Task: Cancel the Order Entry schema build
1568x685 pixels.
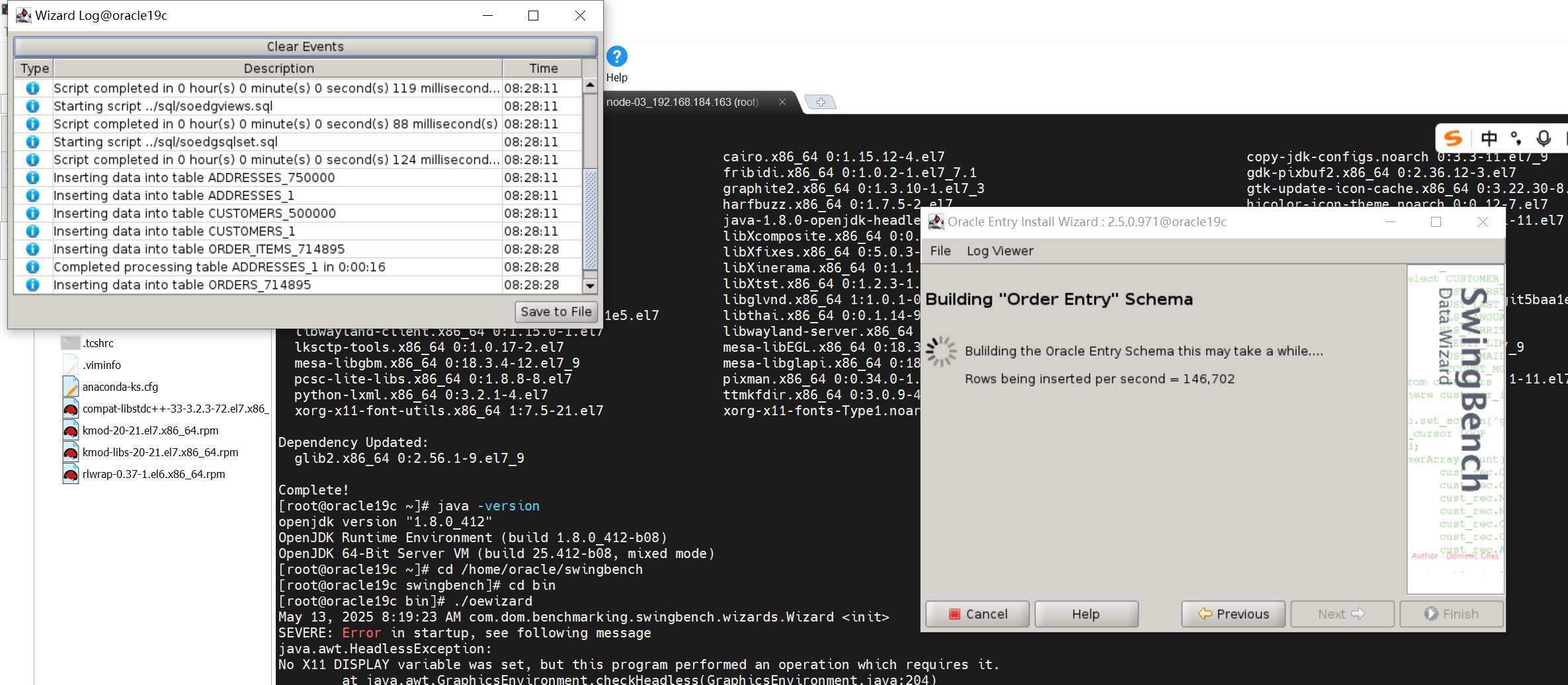Action: point(977,614)
